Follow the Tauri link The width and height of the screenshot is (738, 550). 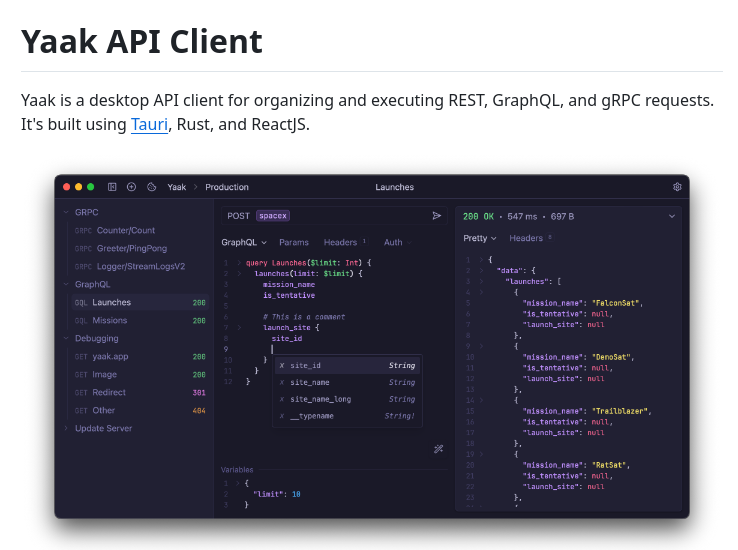(x=149, y=124)
